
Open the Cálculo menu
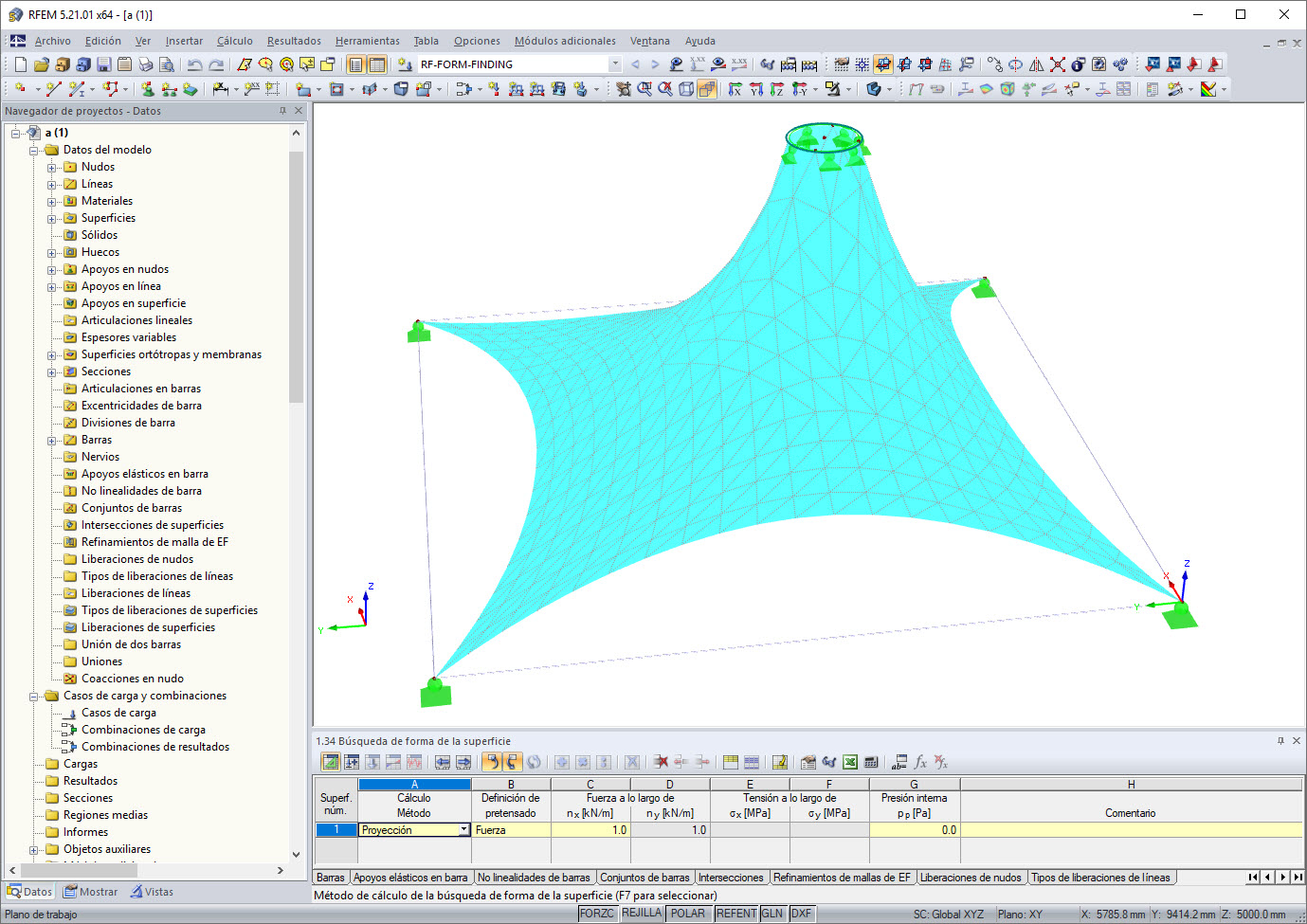click(x=235, y=41)
